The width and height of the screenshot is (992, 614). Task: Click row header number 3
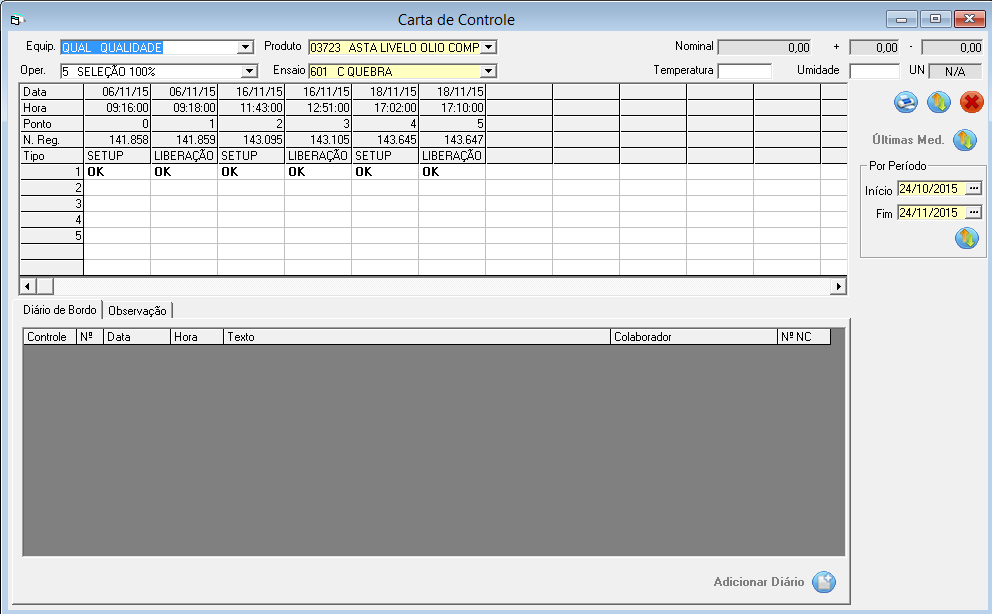(52, 204)
